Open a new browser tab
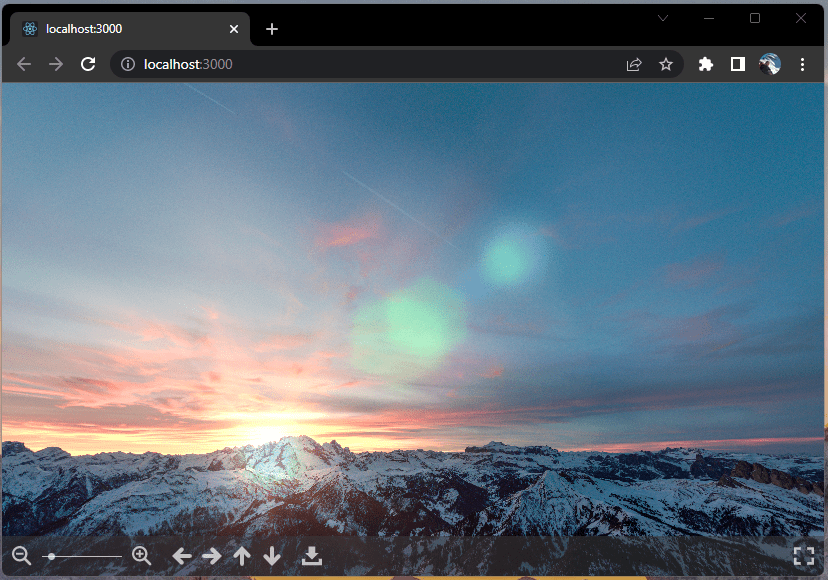Viewport: 828px width, 580px height. [x=271, y=28]
